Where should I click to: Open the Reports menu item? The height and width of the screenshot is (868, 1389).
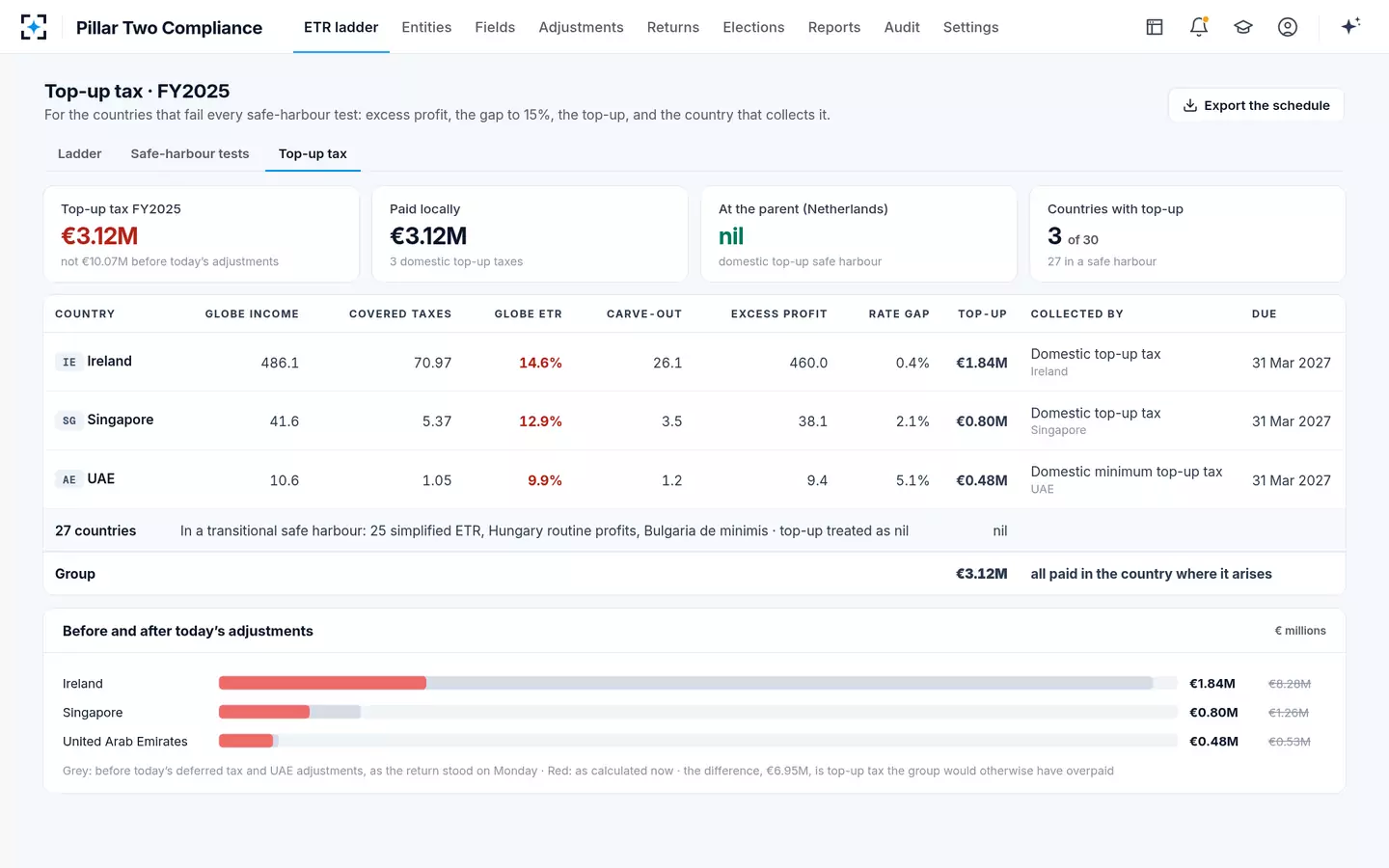[x=834, y=27]
